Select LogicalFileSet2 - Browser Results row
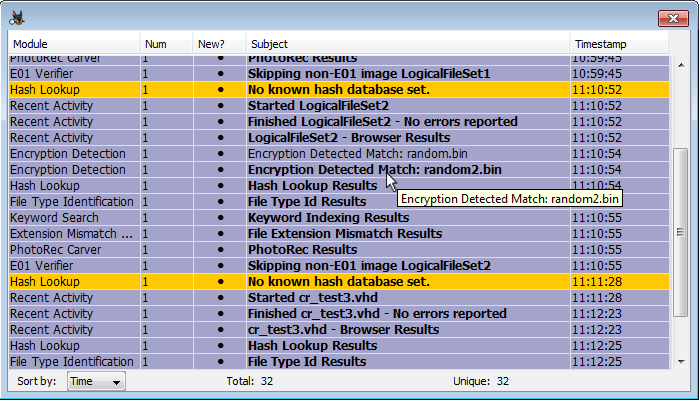The image size is (699, 400). 348,138
